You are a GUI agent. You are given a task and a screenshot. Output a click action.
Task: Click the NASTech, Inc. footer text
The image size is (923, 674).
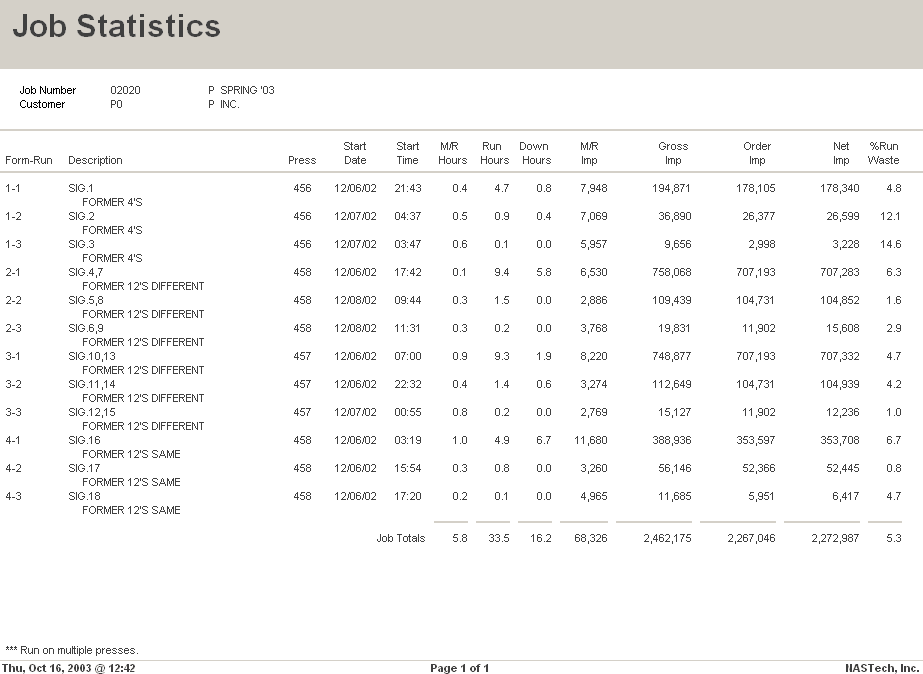882,668
